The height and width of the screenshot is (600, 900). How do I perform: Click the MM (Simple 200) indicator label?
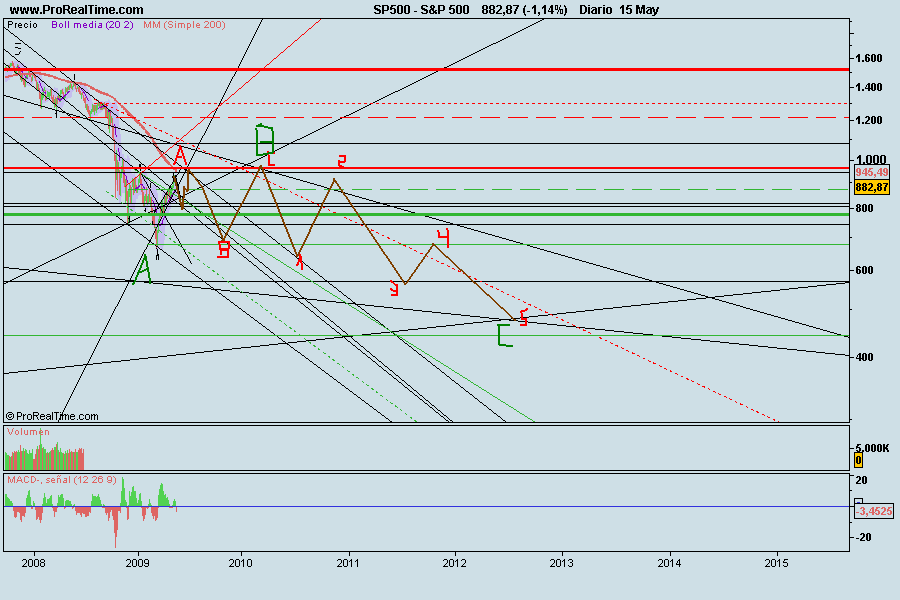pos(184,25)
